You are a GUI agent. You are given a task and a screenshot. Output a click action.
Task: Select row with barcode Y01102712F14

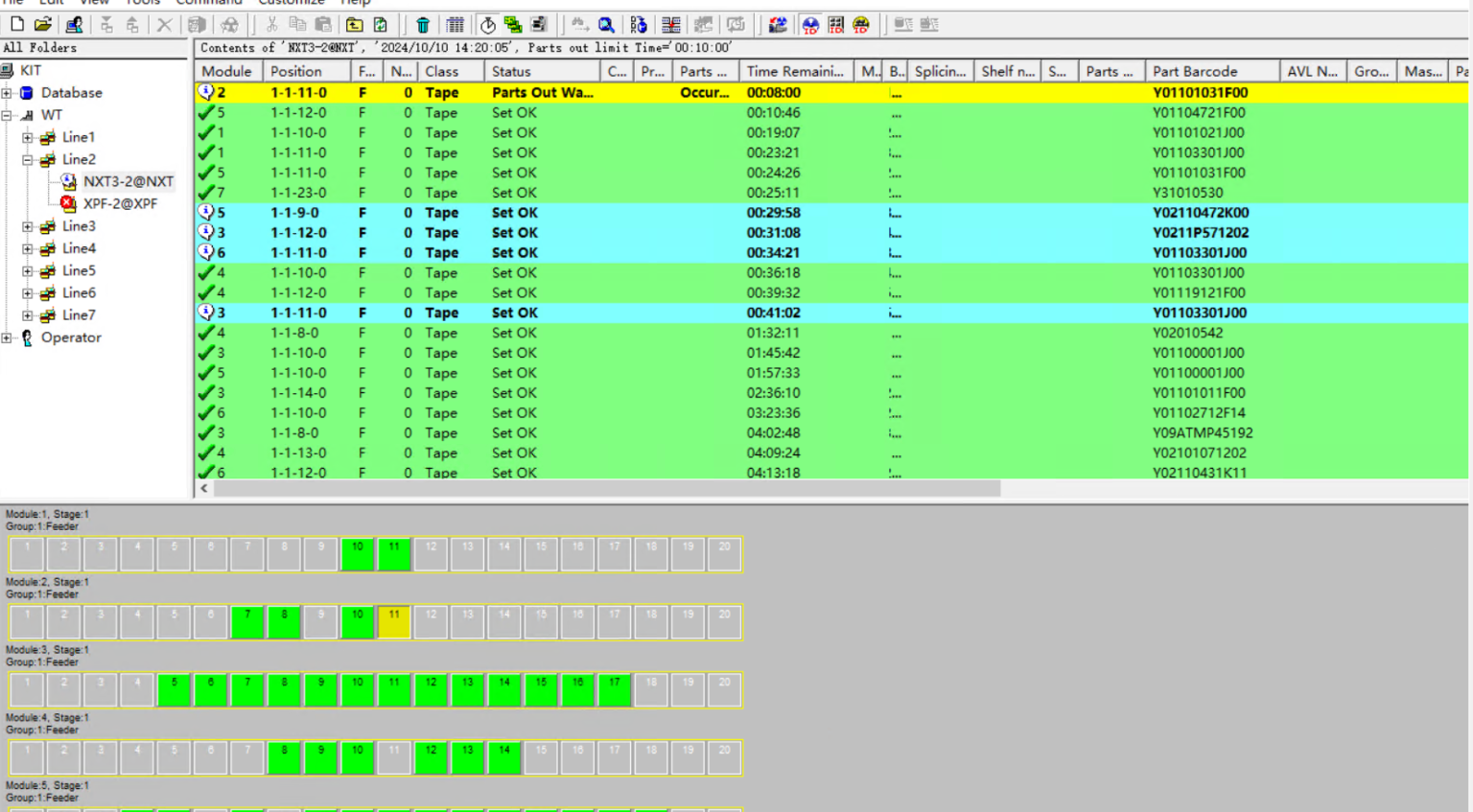831,412
